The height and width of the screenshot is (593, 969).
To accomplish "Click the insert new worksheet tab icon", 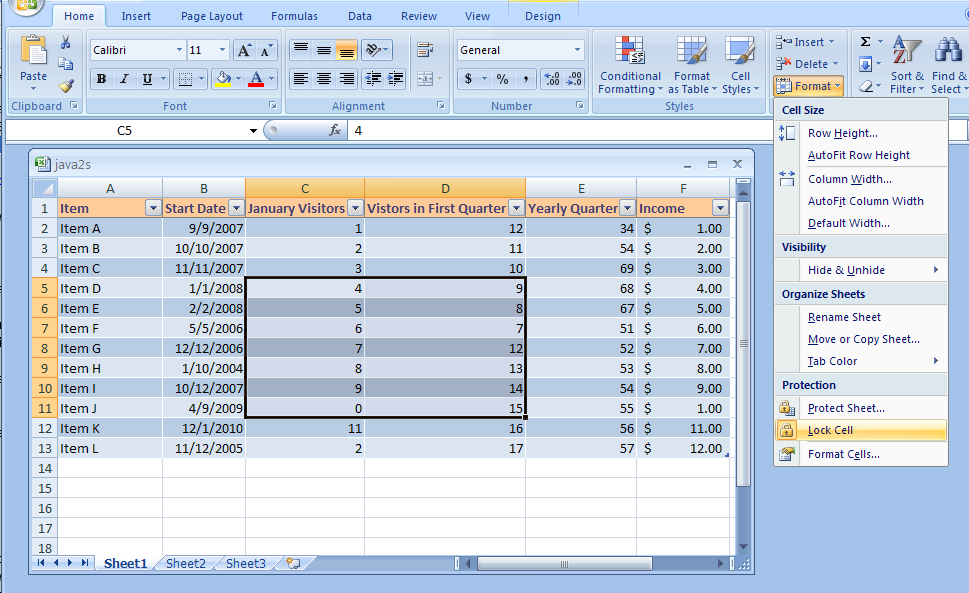I will (x=292, y=563).
